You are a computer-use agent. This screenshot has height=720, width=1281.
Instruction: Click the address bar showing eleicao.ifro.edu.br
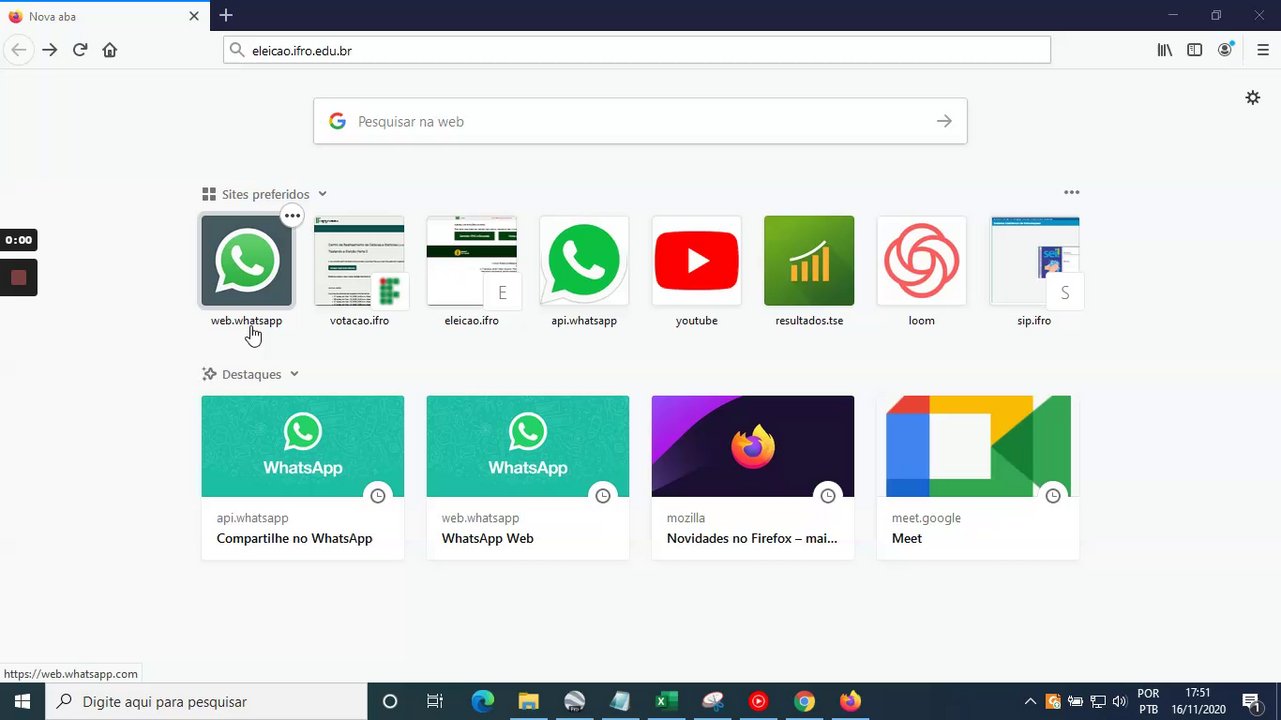click(637, 50)
